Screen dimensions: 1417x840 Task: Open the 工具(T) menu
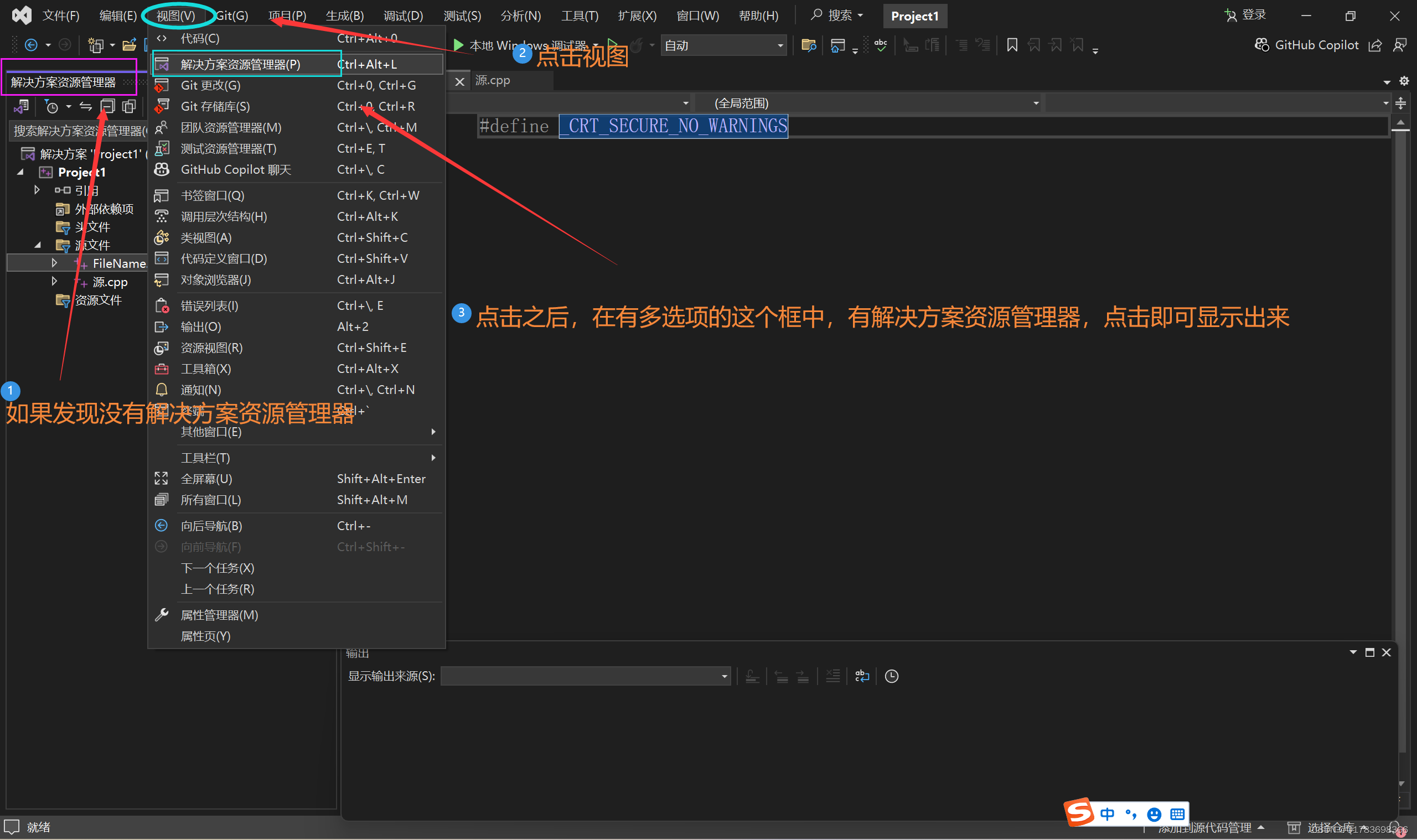580,15
